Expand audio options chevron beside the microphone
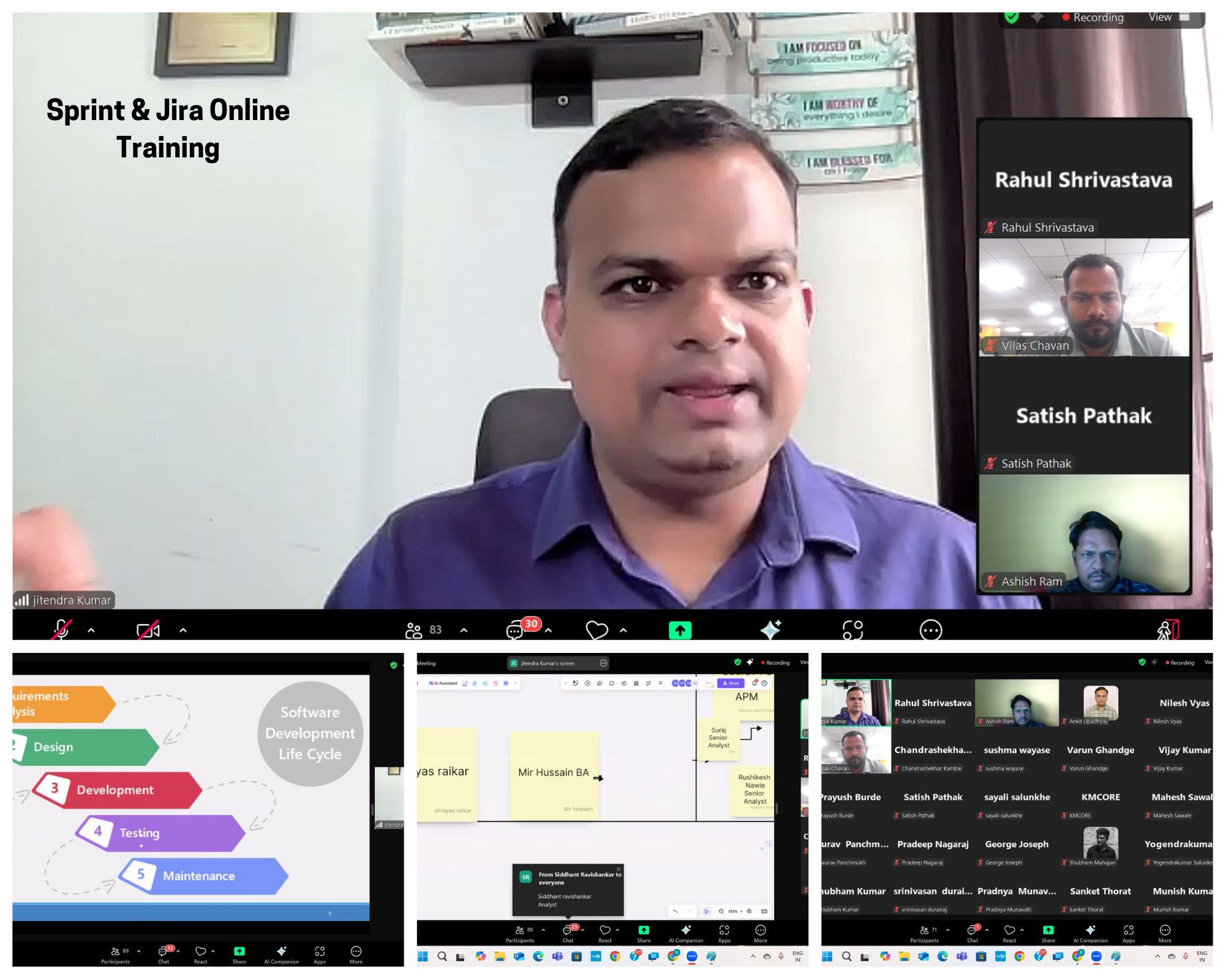This screenshot has height=980, width=1225. pyautogui.click(x=91, y=630)
